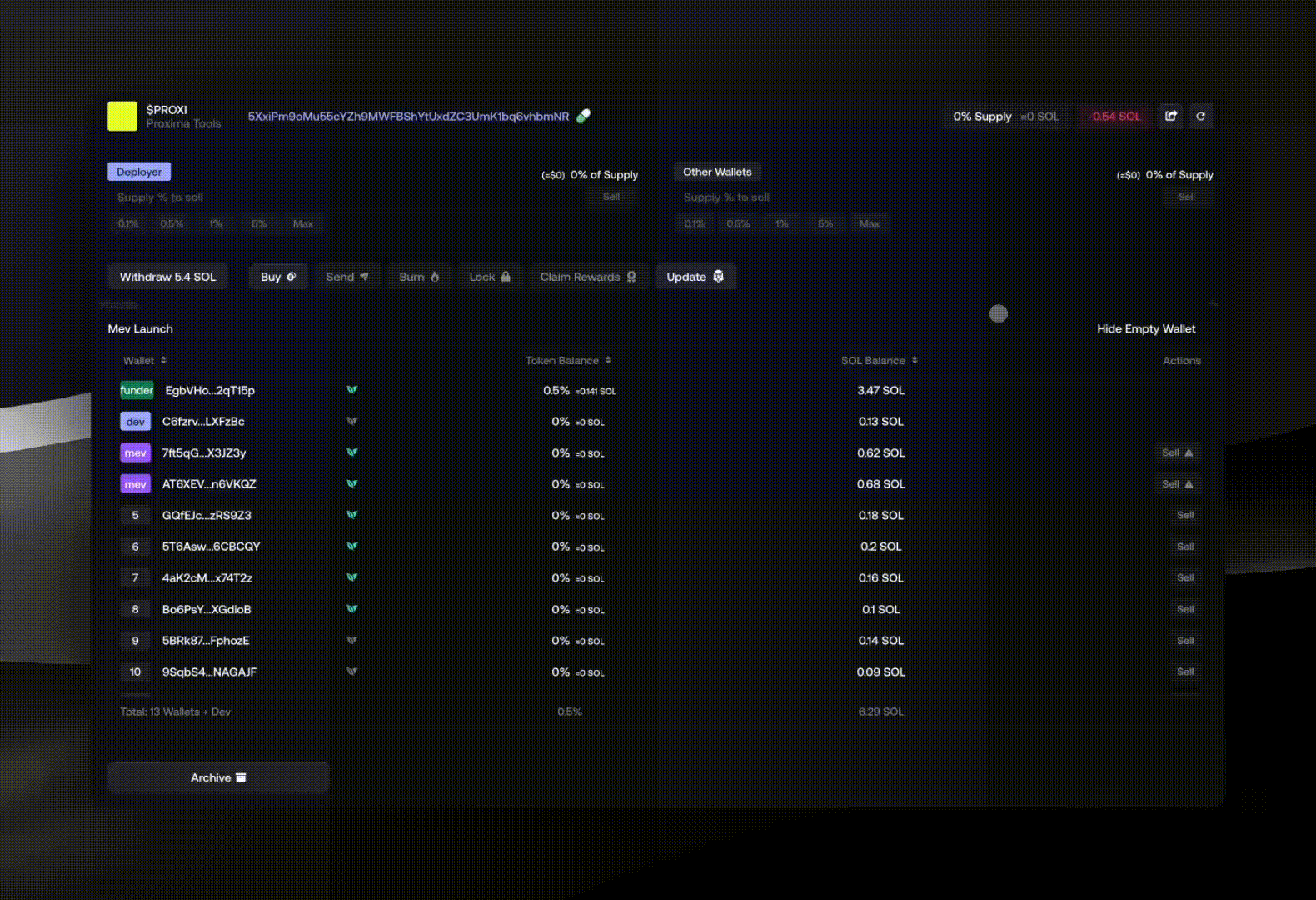The height and width of the screenshot is (900, 1316).
Task: Select the Other Wallets tab
Action: click(x=717, y=172)
